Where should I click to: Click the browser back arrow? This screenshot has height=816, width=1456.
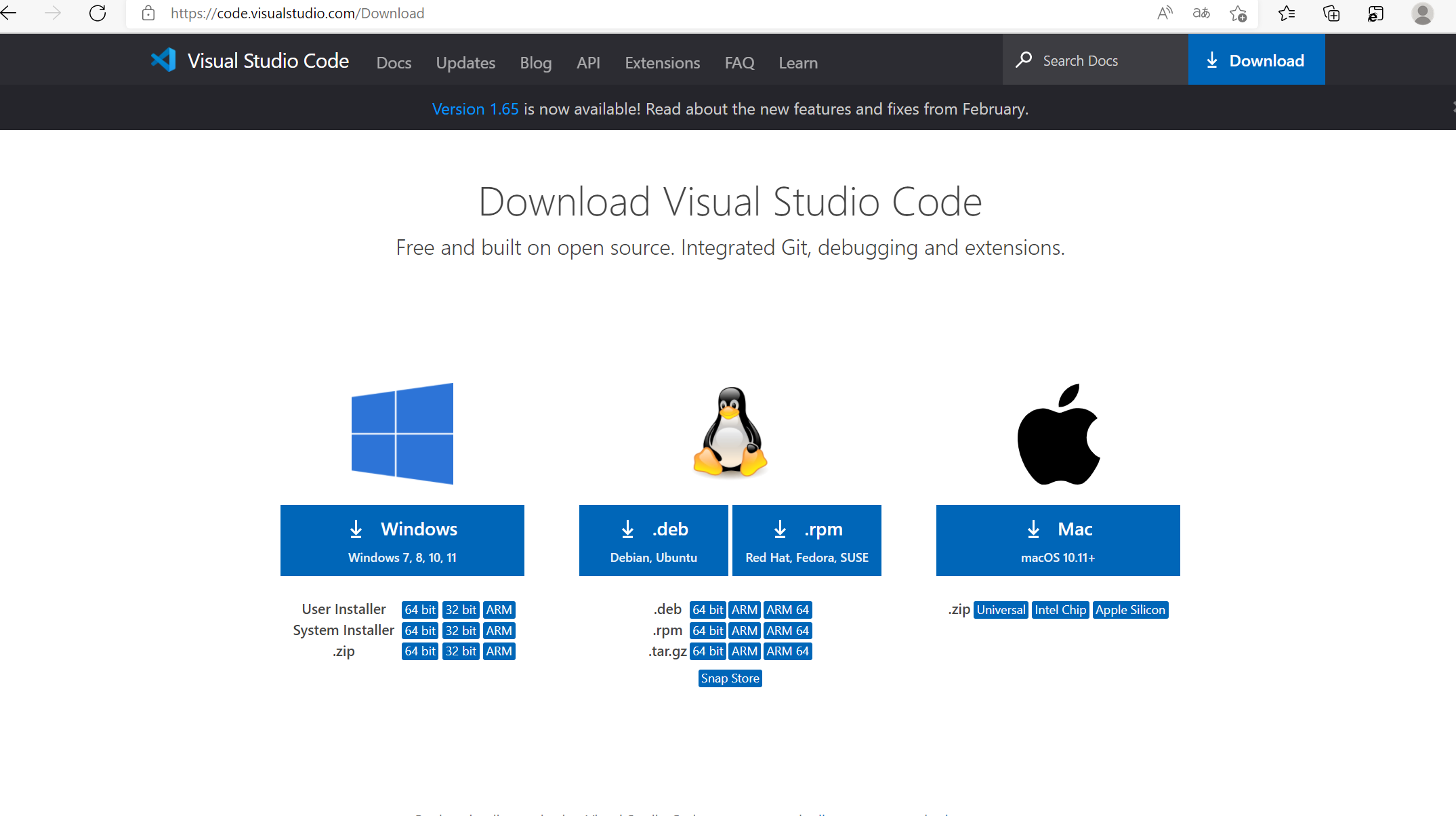9,13
